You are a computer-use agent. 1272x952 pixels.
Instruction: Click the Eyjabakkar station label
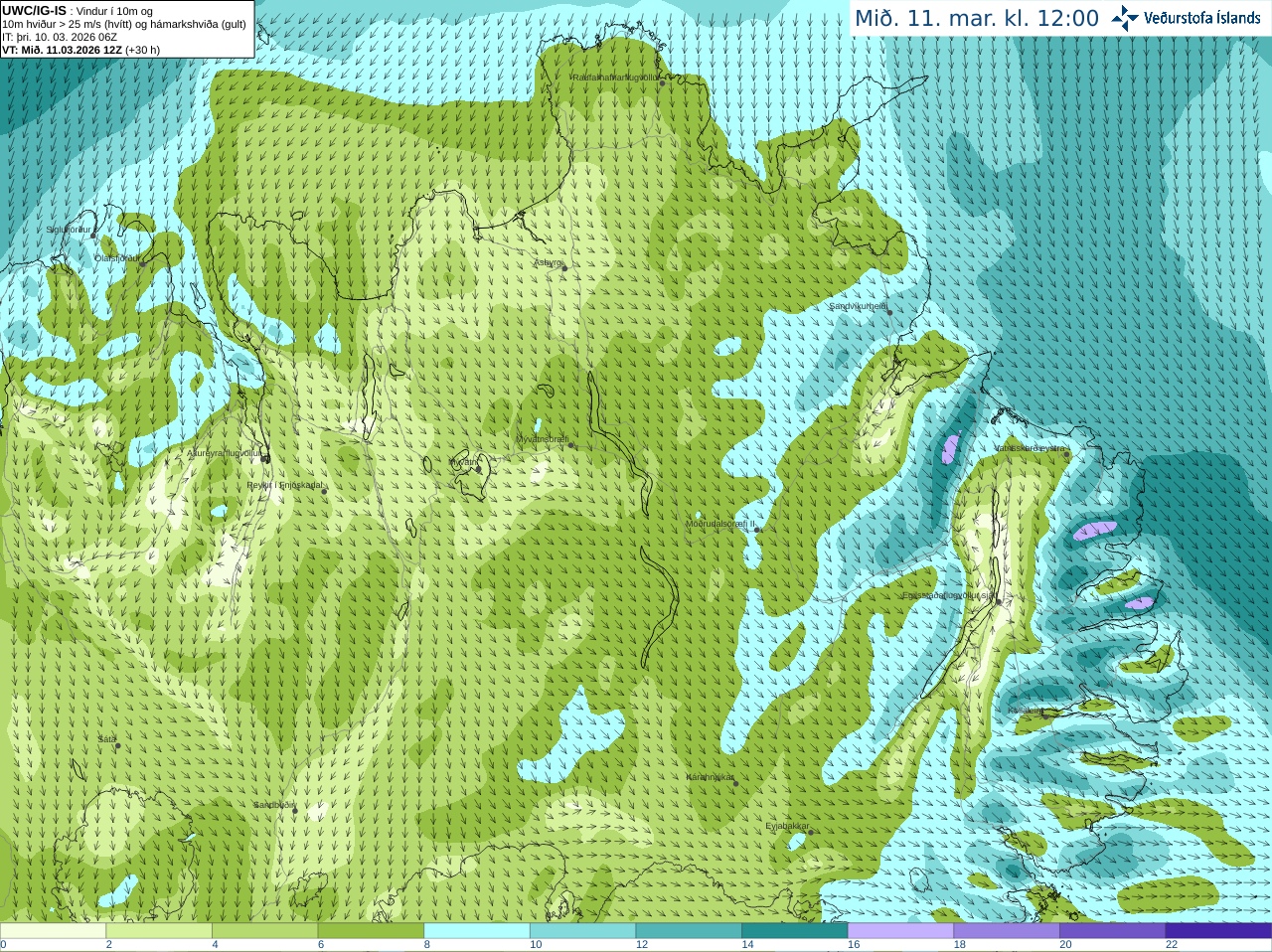(x=787, y=826)
